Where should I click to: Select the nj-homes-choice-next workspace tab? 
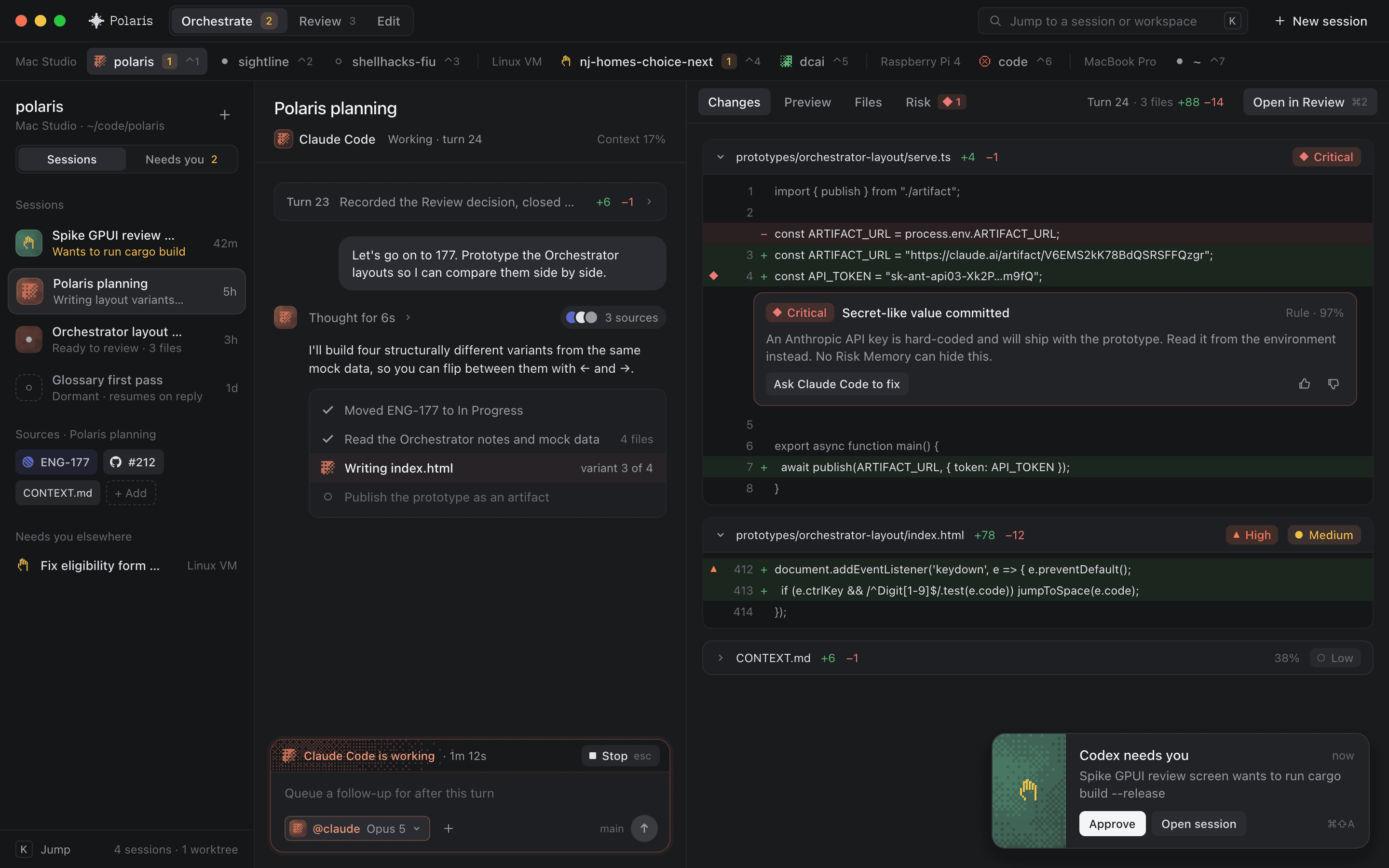(x=660, y=61)
